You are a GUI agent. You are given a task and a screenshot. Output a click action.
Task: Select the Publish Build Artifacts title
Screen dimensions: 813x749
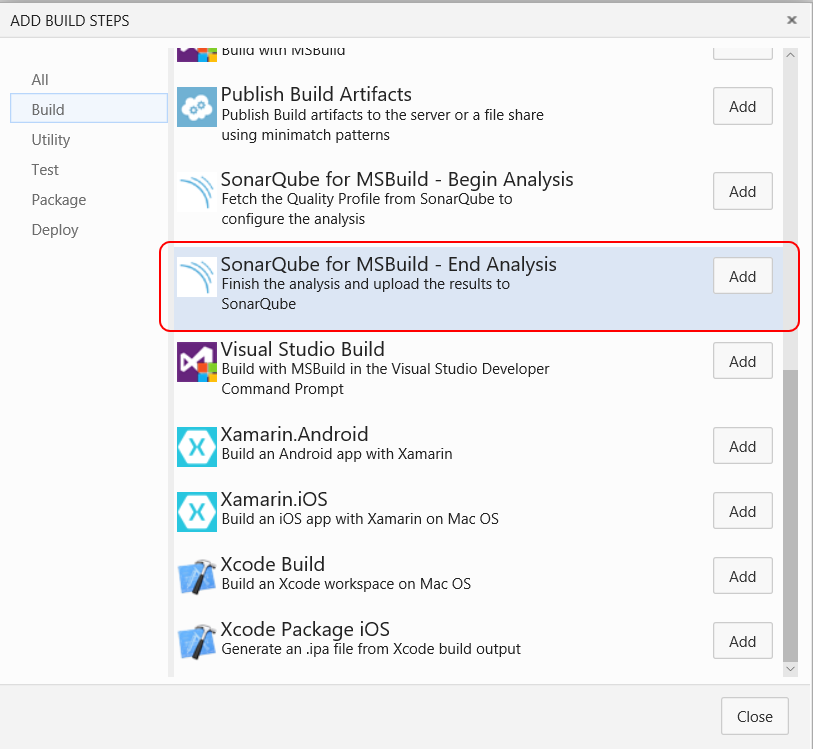[316, 94]
